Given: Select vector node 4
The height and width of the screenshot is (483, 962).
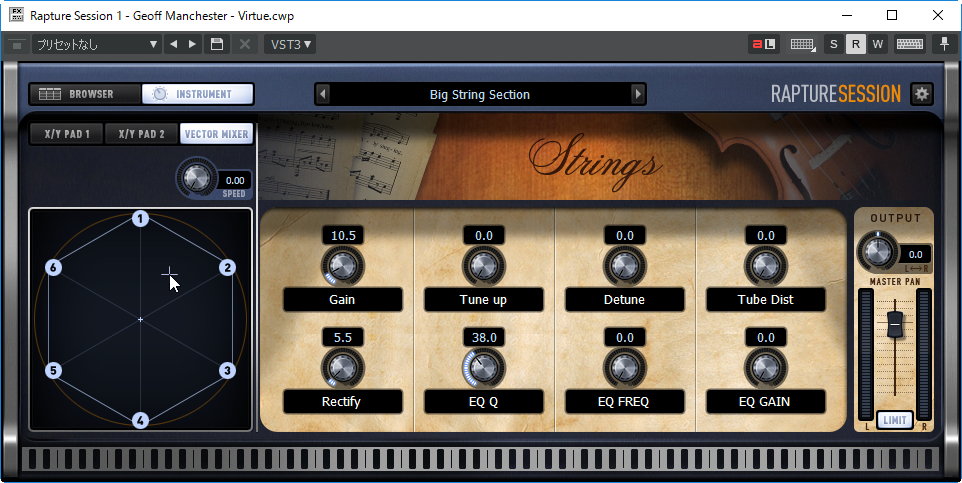Looking at the screenshot, I should pyautogui.click(x=140, y=420).
